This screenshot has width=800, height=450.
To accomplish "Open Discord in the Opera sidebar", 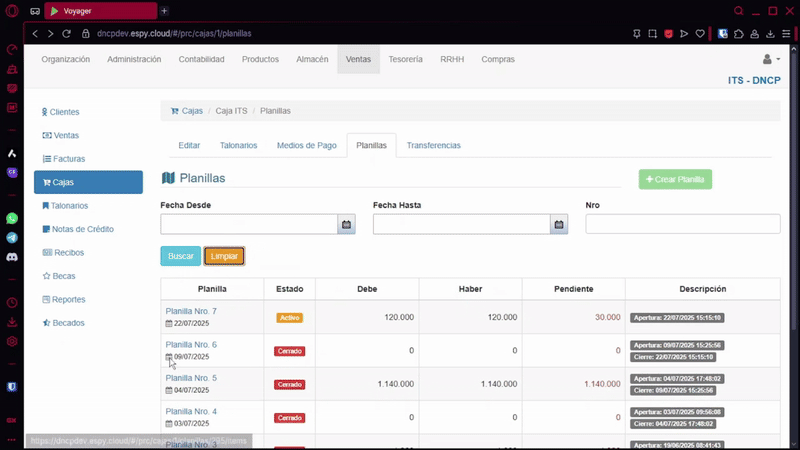I will pyautogui.click(x=12, y=257).
